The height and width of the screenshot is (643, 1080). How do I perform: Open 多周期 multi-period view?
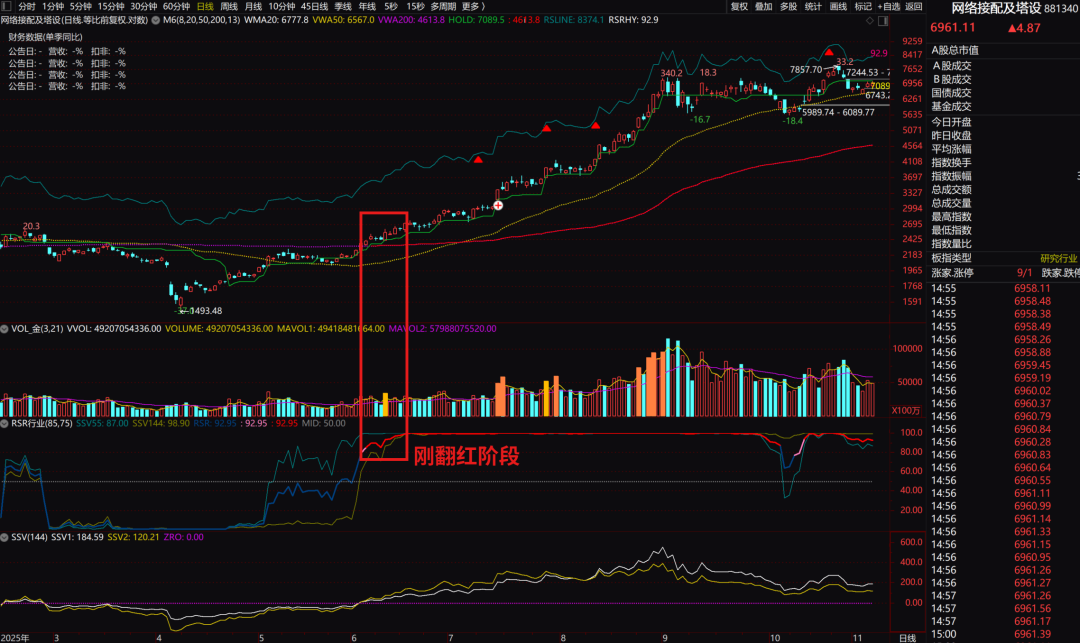(444, 6)
